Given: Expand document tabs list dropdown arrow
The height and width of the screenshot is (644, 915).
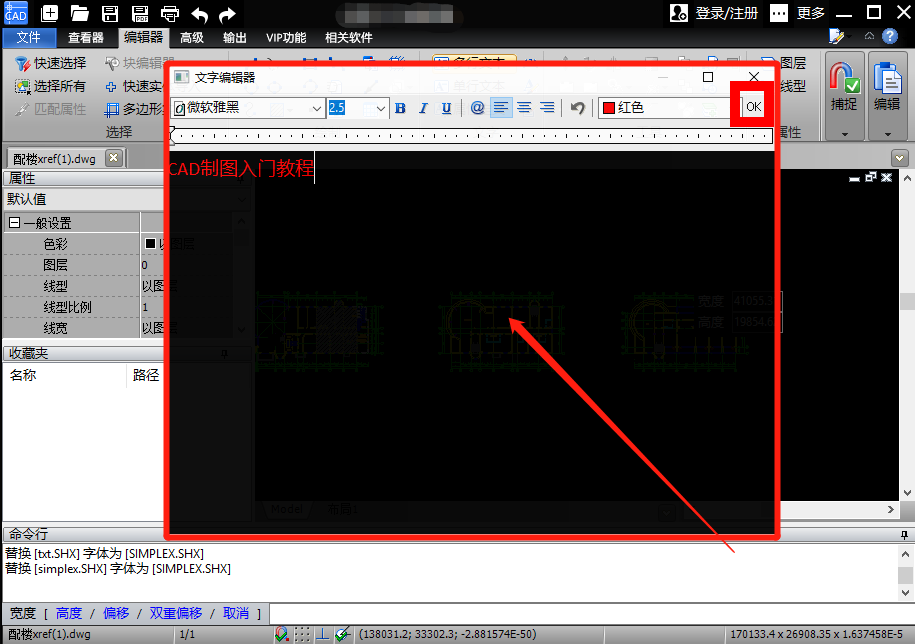Looking at the screenshot, I should pyautogui.click(x=900, y=158).
